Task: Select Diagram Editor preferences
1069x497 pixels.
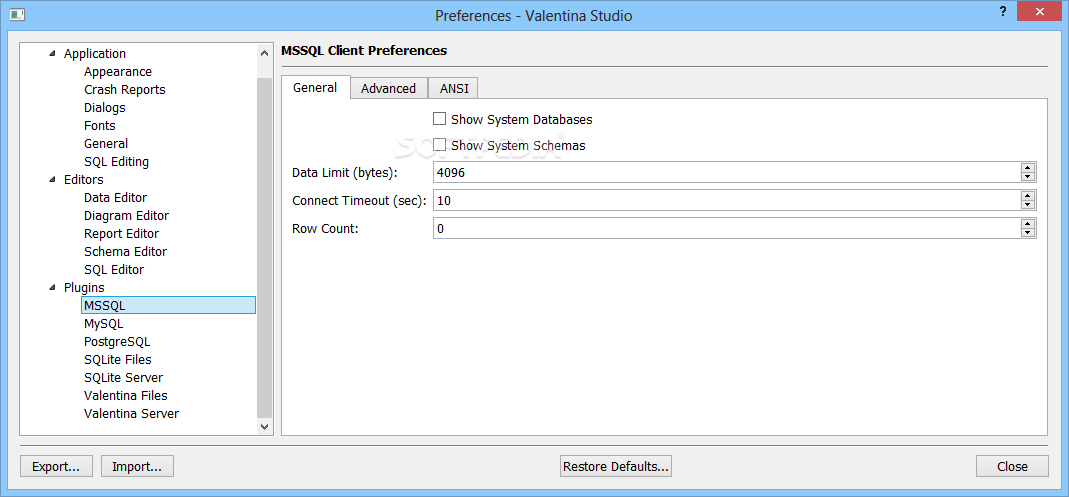Action: [x=127, y=215]
